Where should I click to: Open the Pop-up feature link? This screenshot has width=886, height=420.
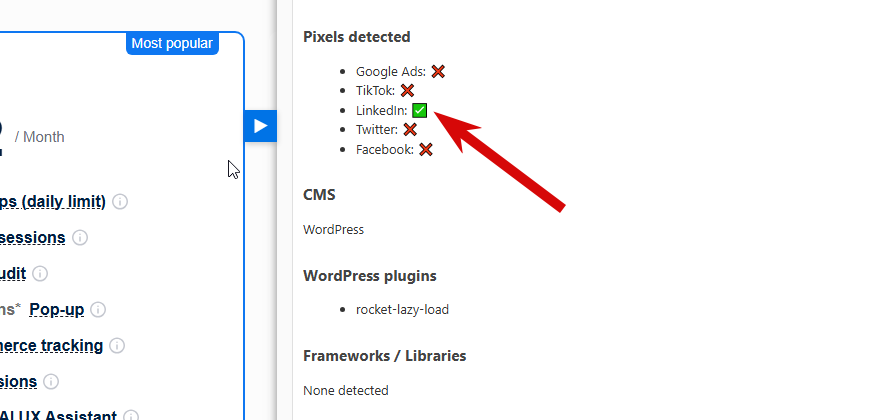(57, 310)
